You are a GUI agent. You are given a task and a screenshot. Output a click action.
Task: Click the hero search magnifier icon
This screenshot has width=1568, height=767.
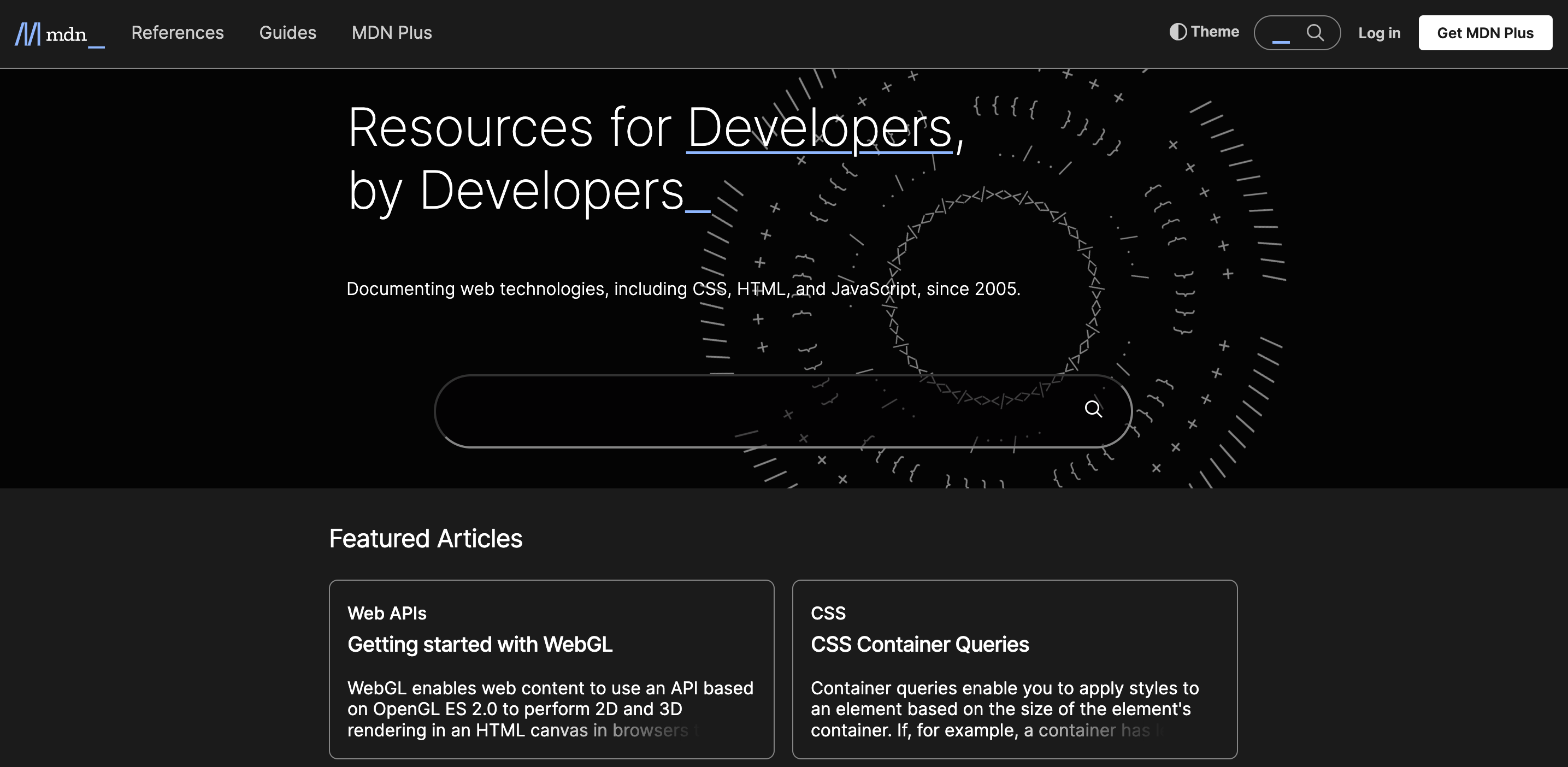point(1093,409)
